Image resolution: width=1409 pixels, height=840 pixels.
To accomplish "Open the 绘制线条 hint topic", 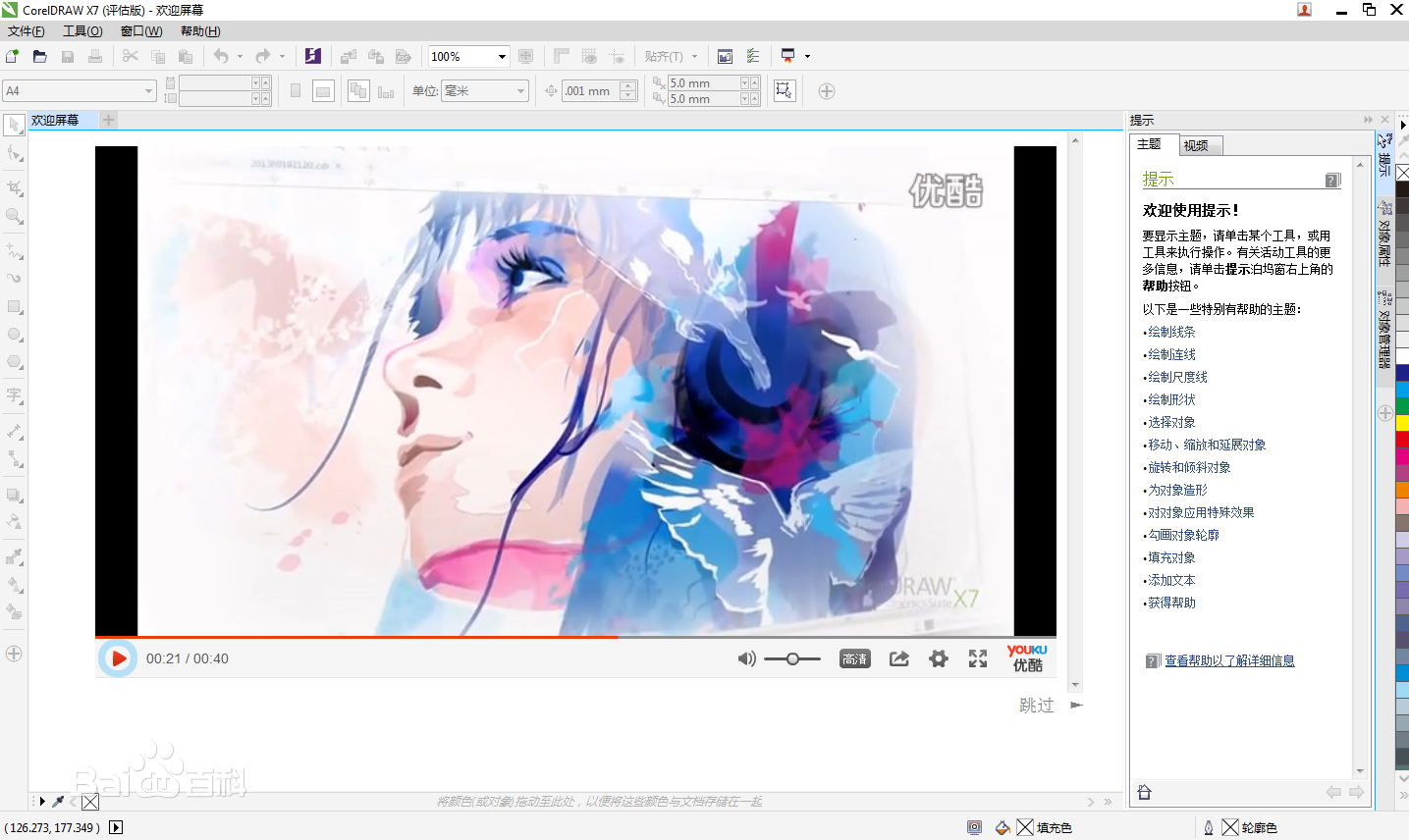I will [x=1171, y=332].
